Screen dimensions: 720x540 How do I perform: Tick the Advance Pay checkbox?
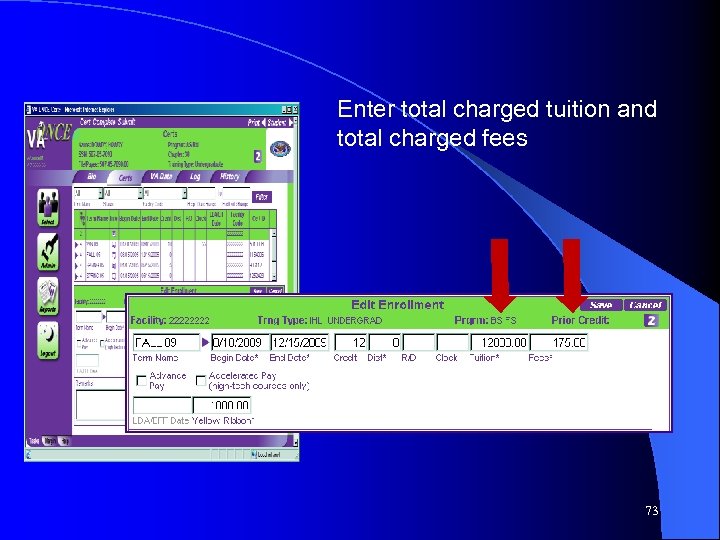[x=141, y=381]
